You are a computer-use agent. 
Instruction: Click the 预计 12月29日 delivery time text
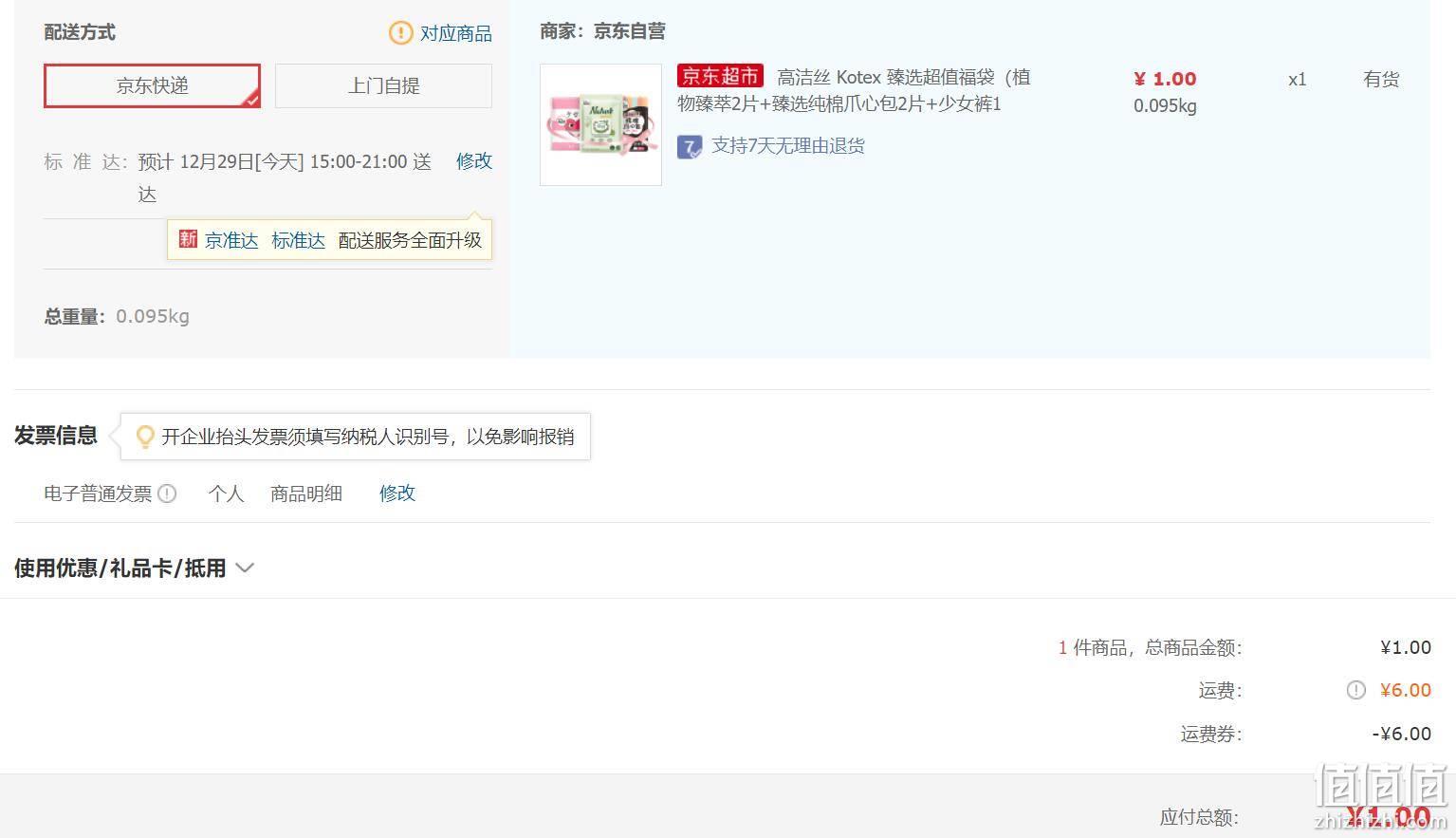pos(285,177)
